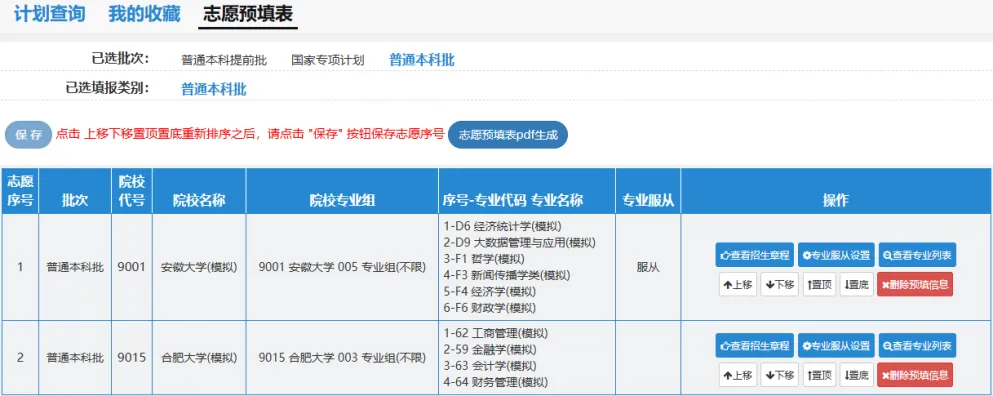
Task: Click major 3-F1 哲学(模拟)
Action: point(484,259)
